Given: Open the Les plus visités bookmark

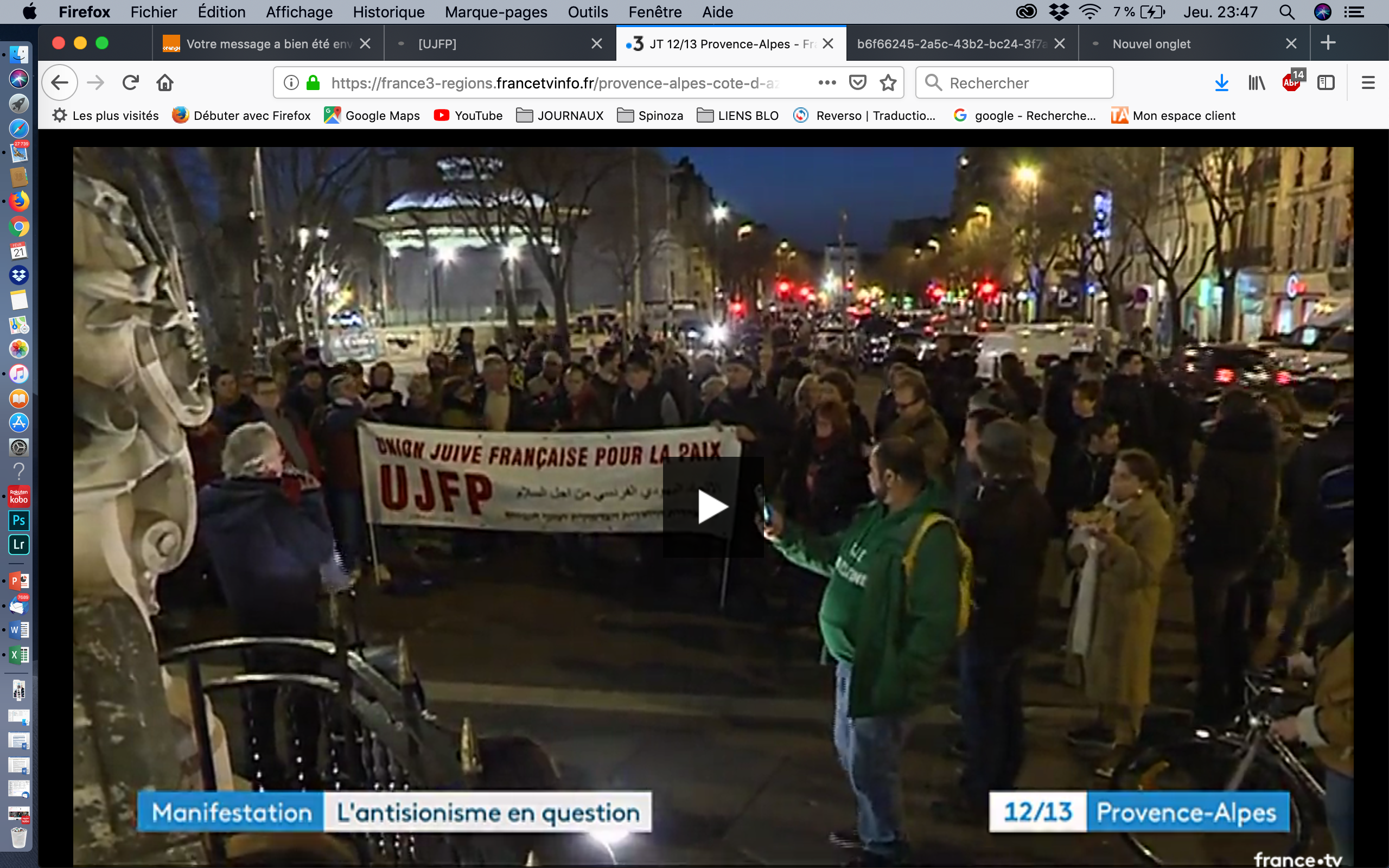Looking at the screenshot, I should tap(105, 116).
